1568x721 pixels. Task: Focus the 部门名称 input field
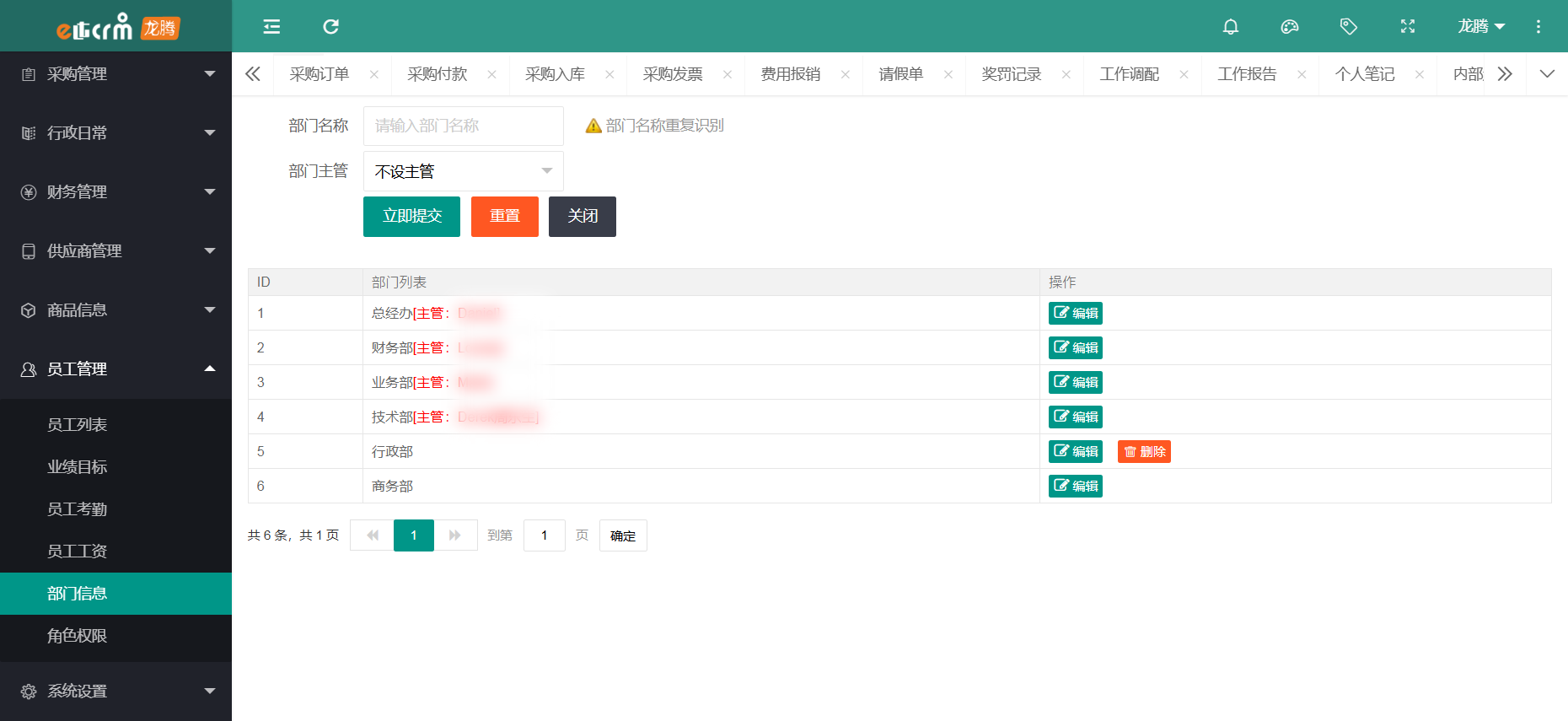pyautogui.click(x=463, y=126)
